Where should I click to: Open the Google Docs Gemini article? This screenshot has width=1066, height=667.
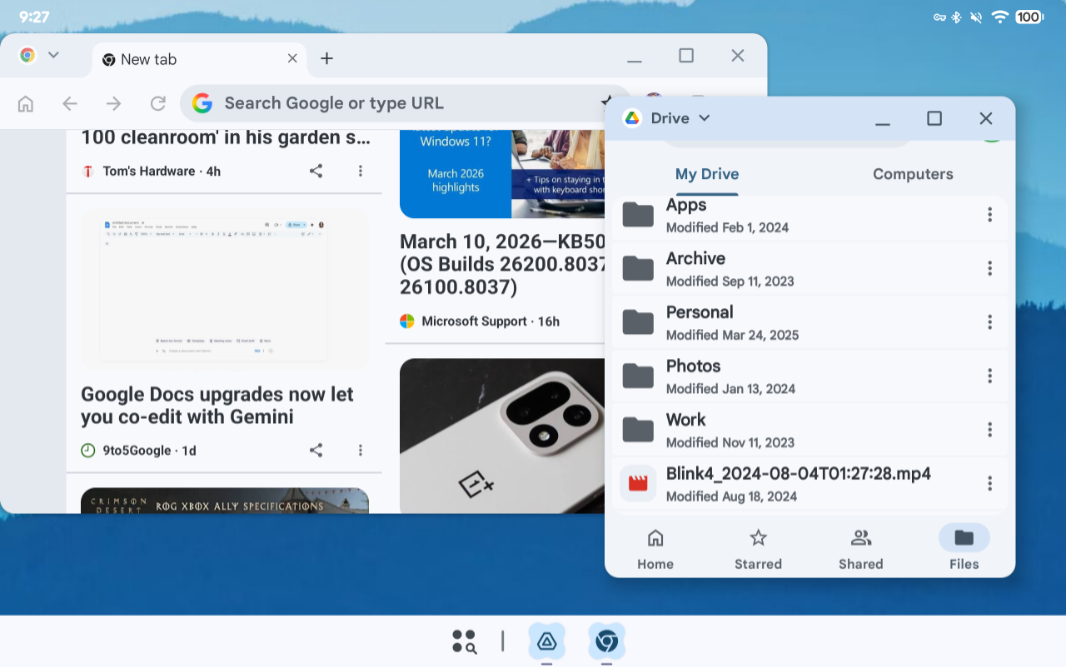(217, 405)
